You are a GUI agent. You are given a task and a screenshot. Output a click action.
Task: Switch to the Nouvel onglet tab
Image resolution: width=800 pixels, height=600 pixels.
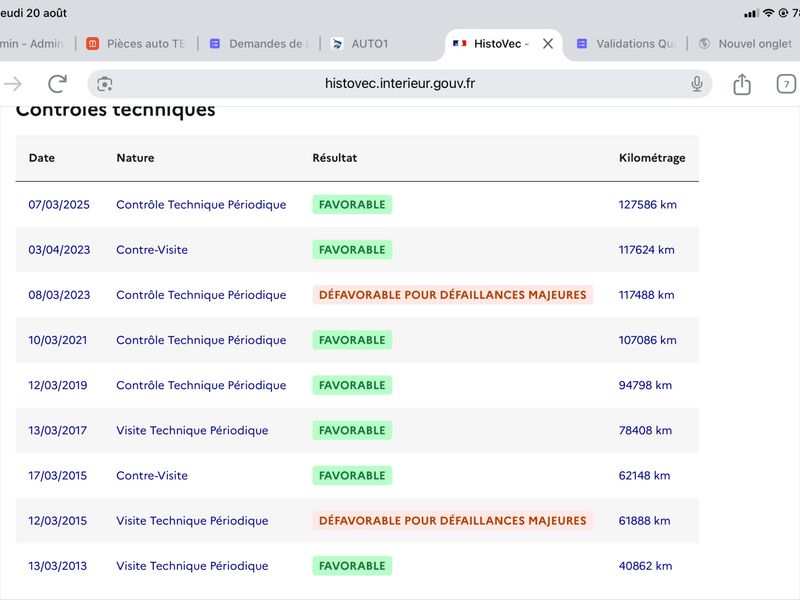[745, 44]
